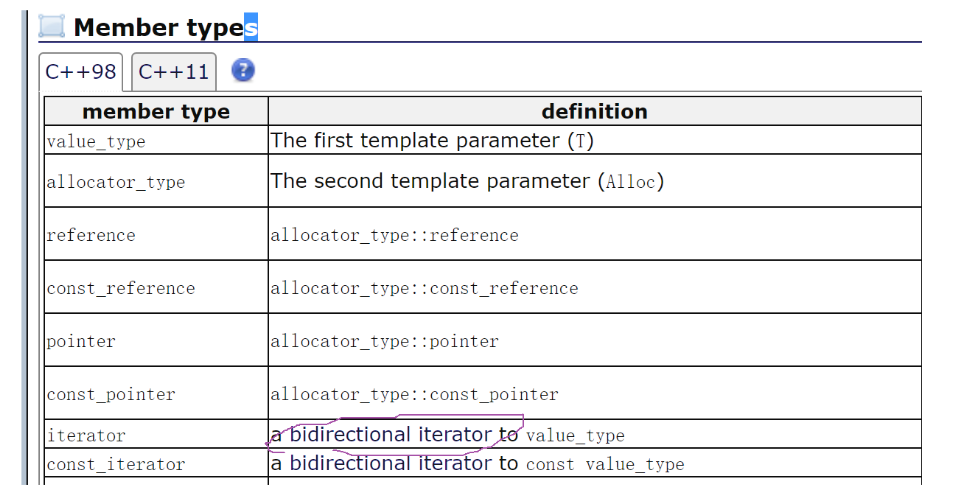
Task: Click 'a bidirectional iterator to value_type' text
Action: click(x=447, y=435)
